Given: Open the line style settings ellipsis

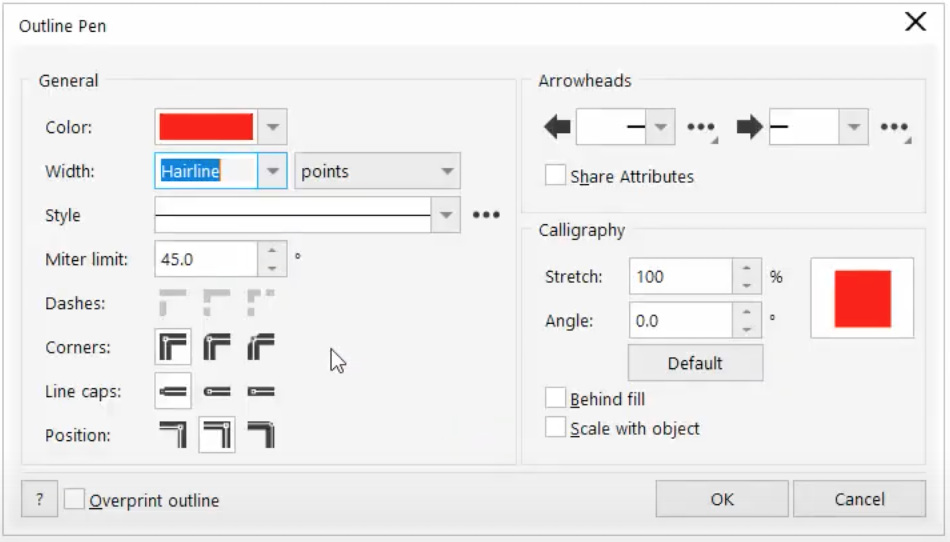Looking at the screenshot, I should [486, 215].
